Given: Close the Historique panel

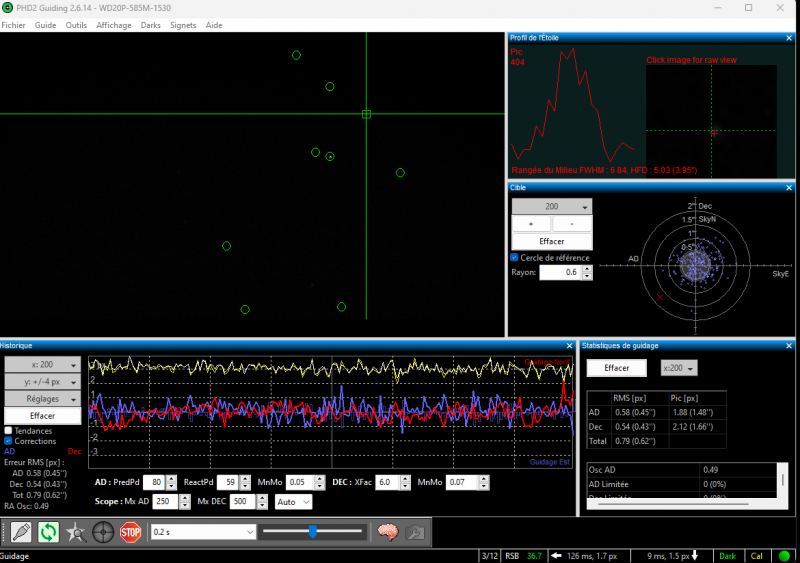Looking at the screenshot, I should point(569,346).
